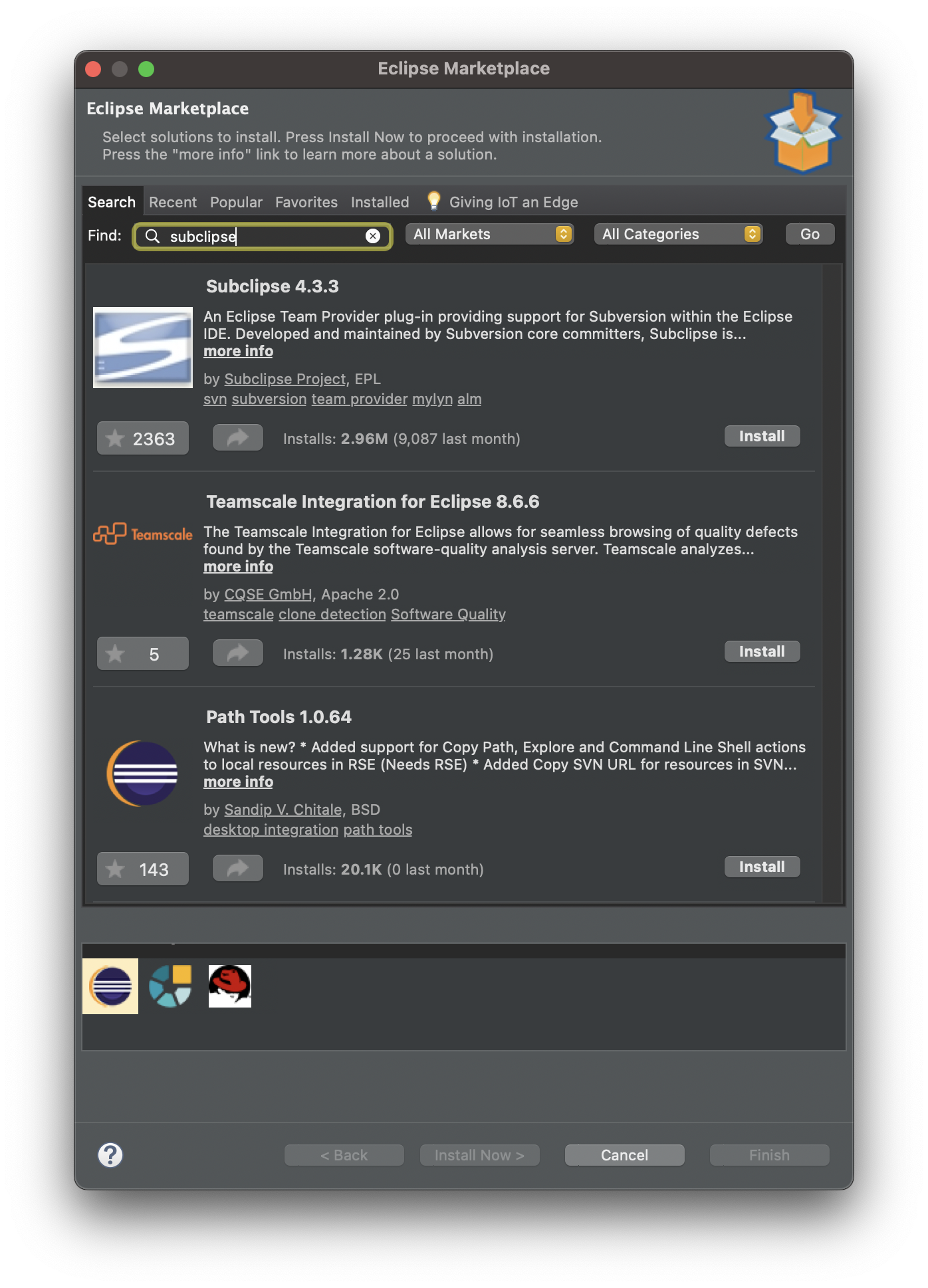Install Path Tools 1.0.64
Image resolution: width=928 pixels, height=1288 pixels.
762,867
